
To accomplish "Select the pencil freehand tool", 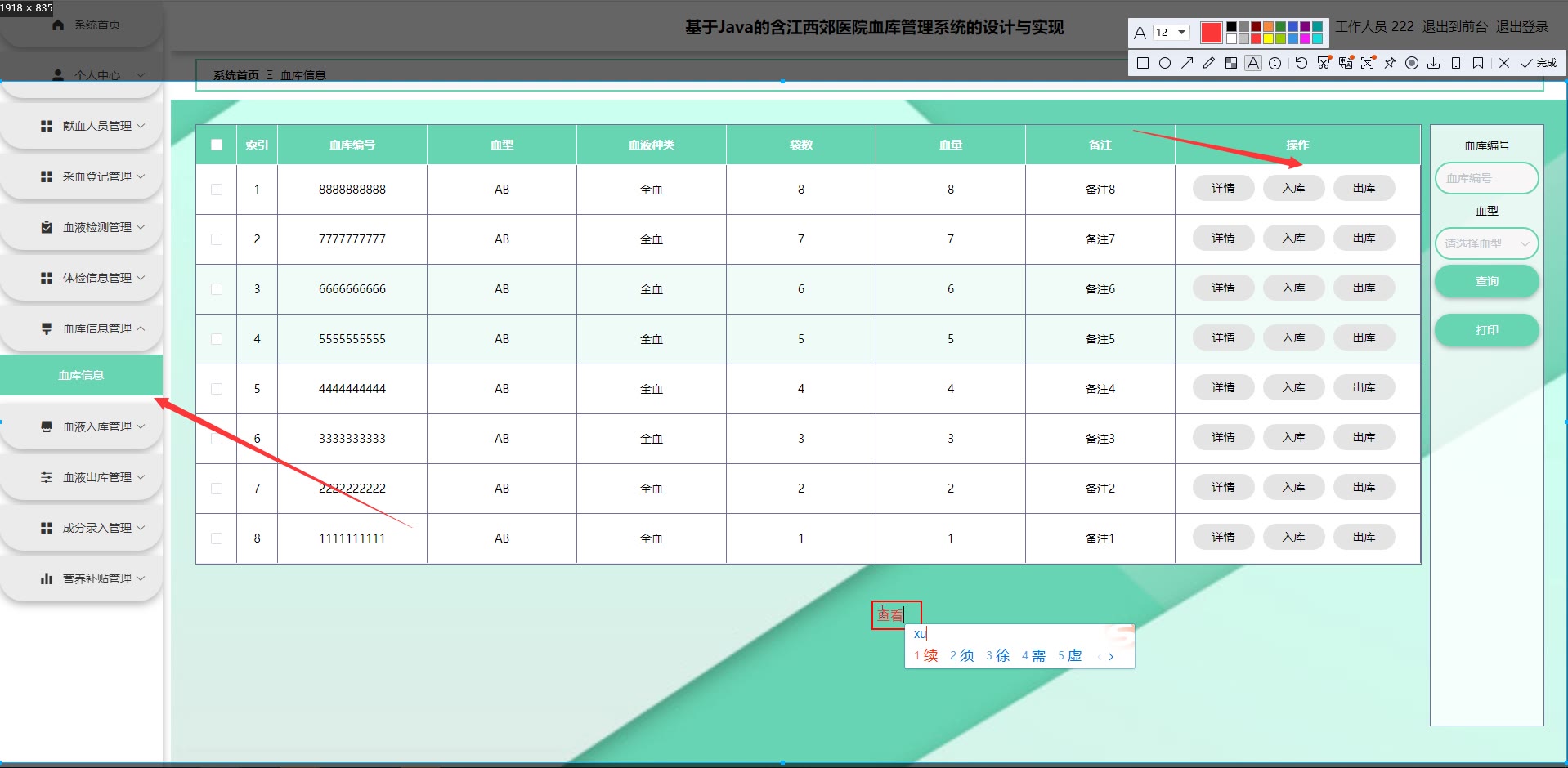I will pyautogui.click(x=1209, y=63).
